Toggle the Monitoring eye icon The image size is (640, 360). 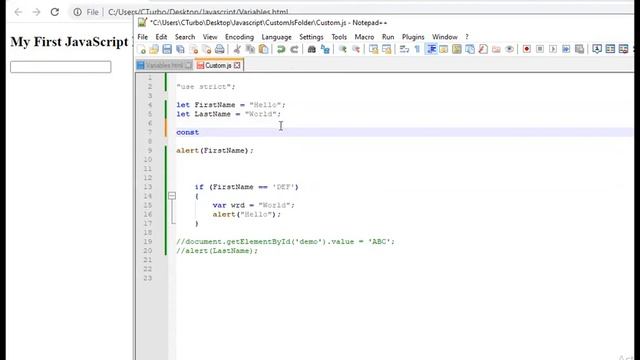[x=509, y=49]
